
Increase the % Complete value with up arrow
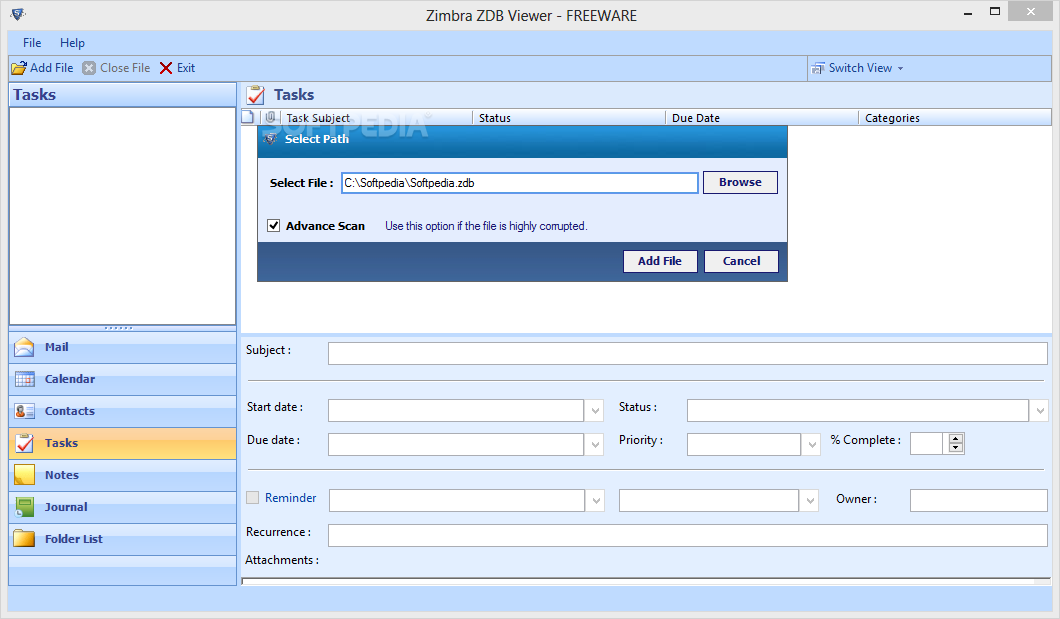coord(955,439)
